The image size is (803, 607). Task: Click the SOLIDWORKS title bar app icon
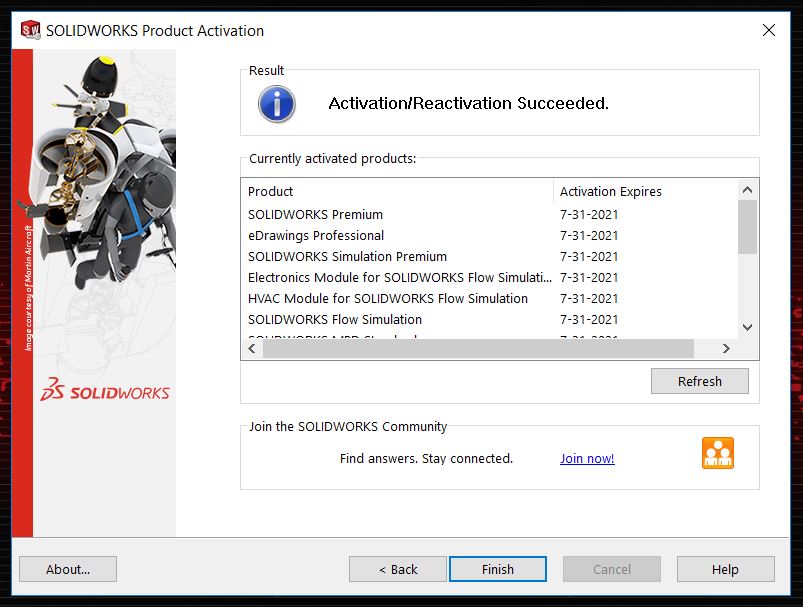(30, 30)
